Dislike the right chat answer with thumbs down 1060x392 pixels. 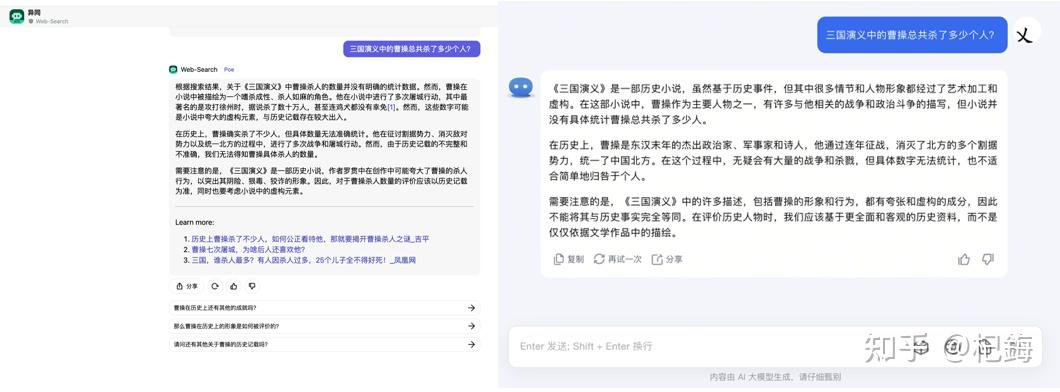tap(988, 259)
